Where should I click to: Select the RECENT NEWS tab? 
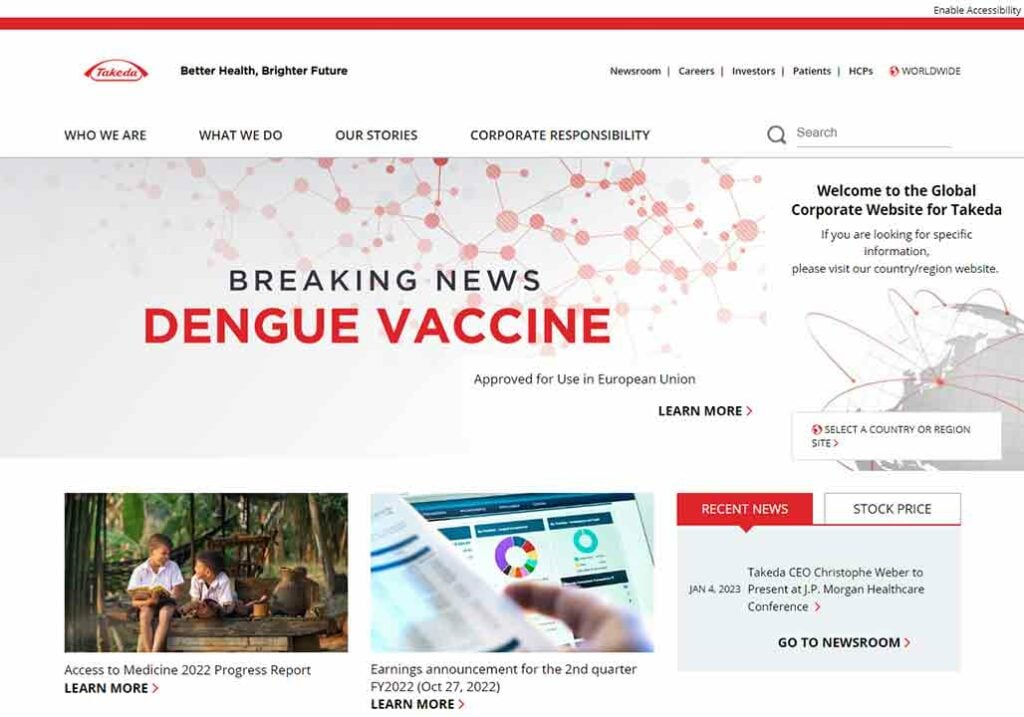click(x=744, y=509)
